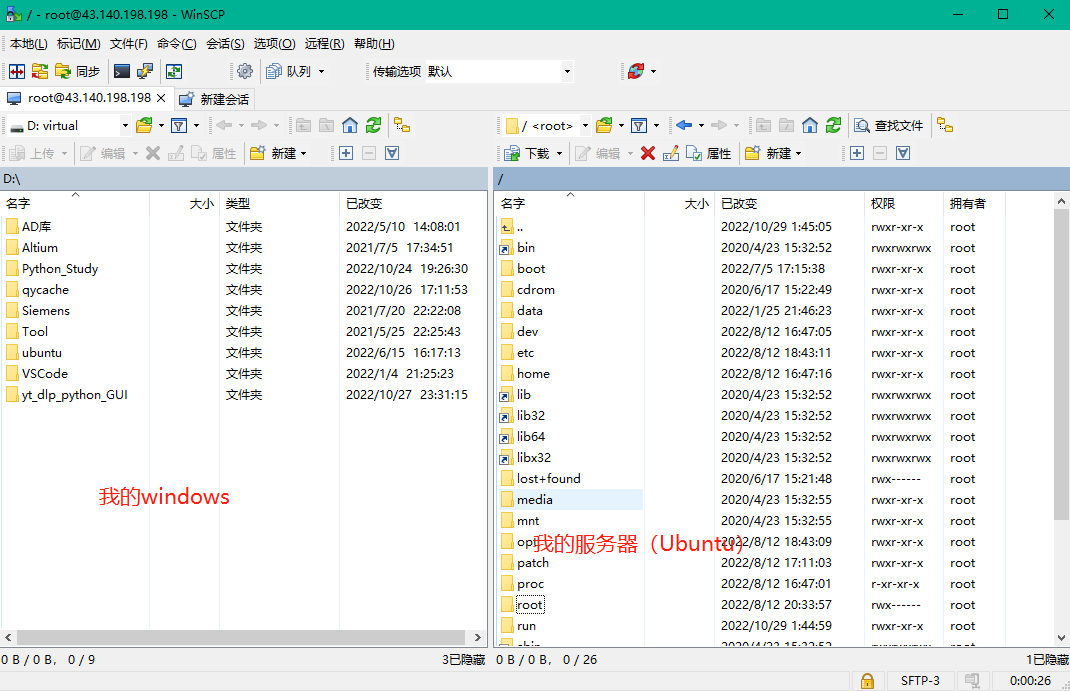Click the remote rename icon
This screenshot has height=691, width=1070.
tap(671, 153)
